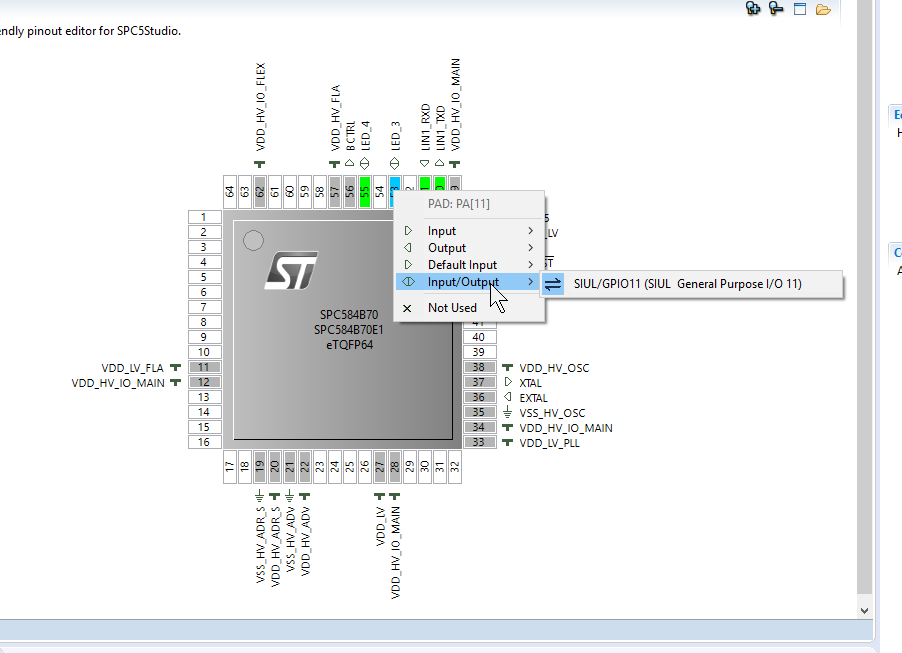
Task: Click pin 40 on the right side
Action: coord(480,337)
